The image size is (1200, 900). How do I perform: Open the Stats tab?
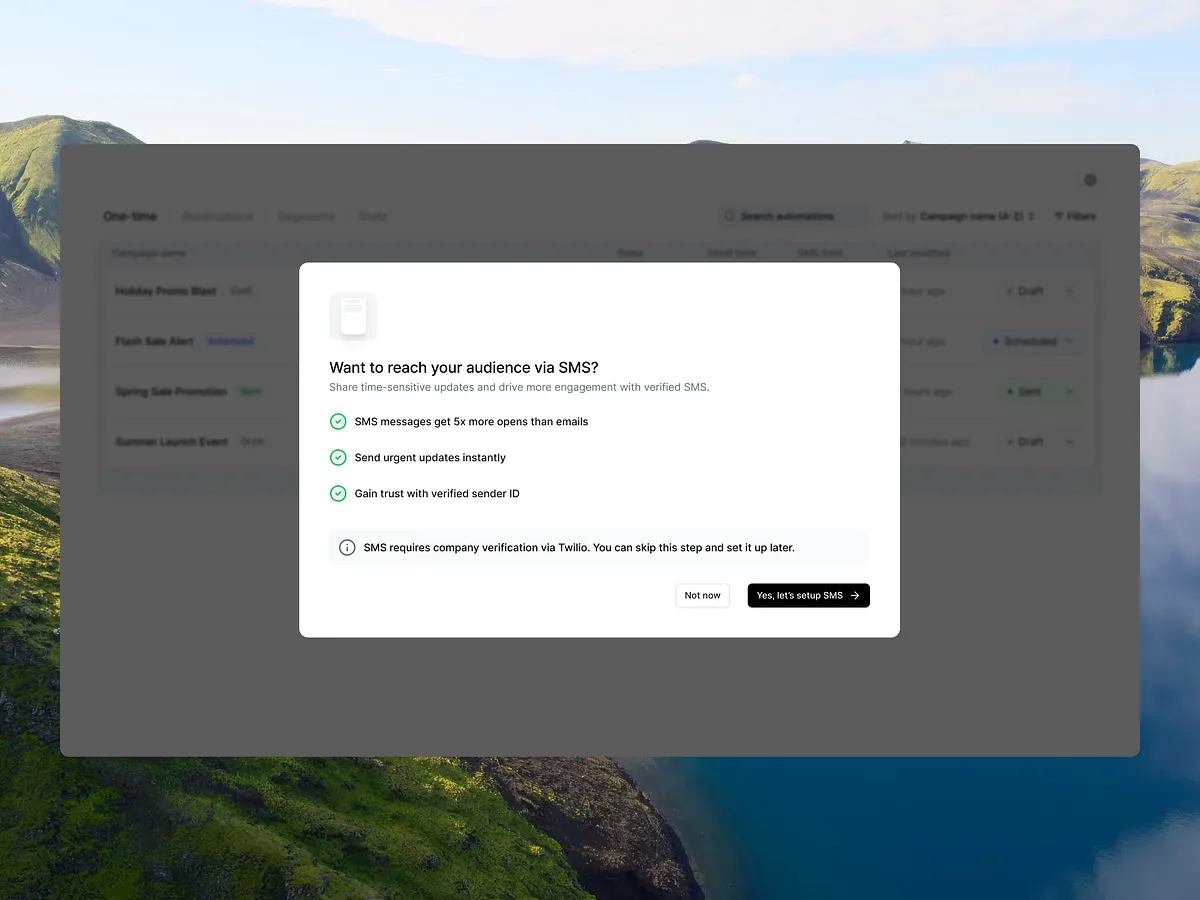coord(371,216)
